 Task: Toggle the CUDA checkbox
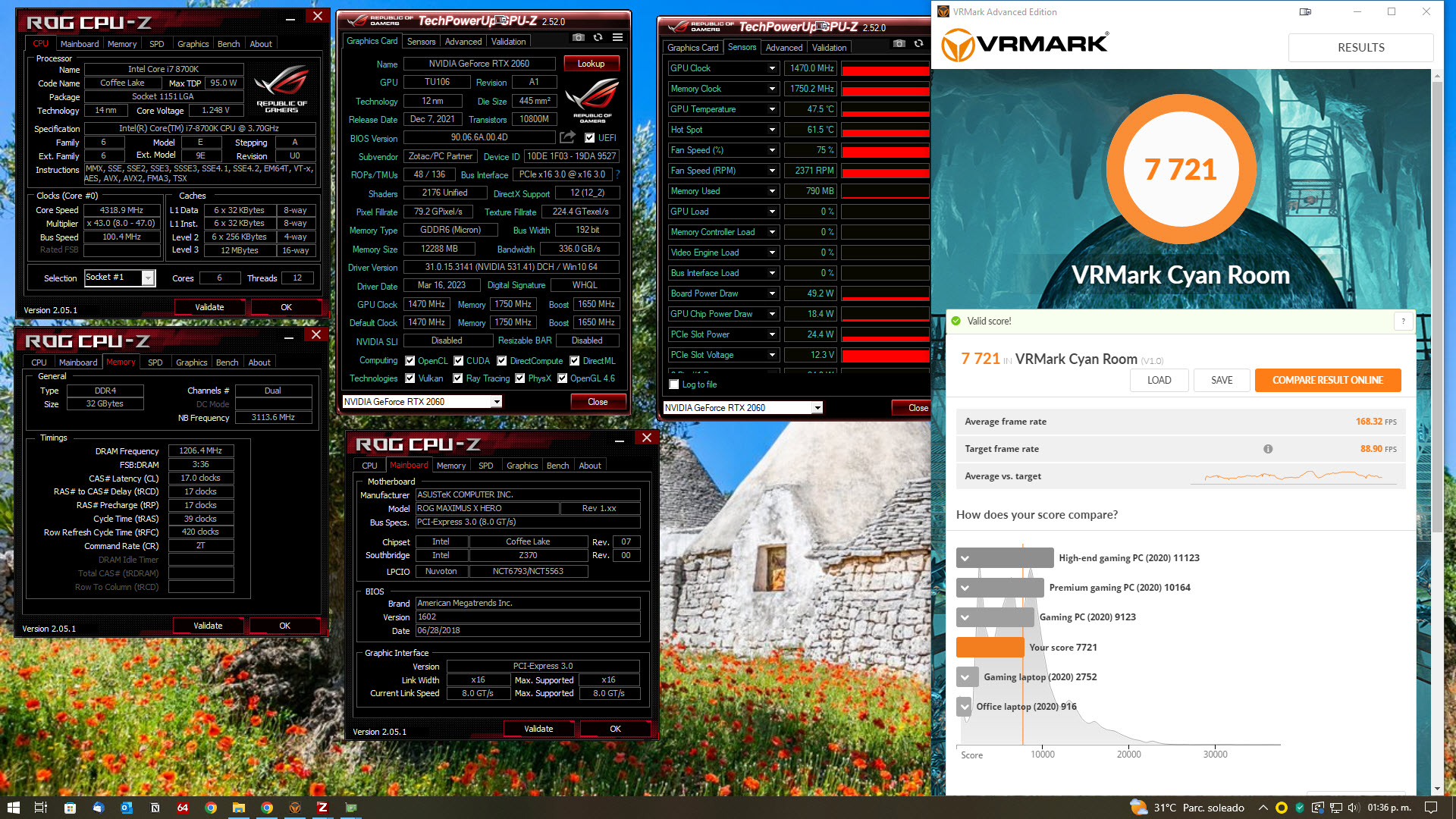(x=459, y=361)
